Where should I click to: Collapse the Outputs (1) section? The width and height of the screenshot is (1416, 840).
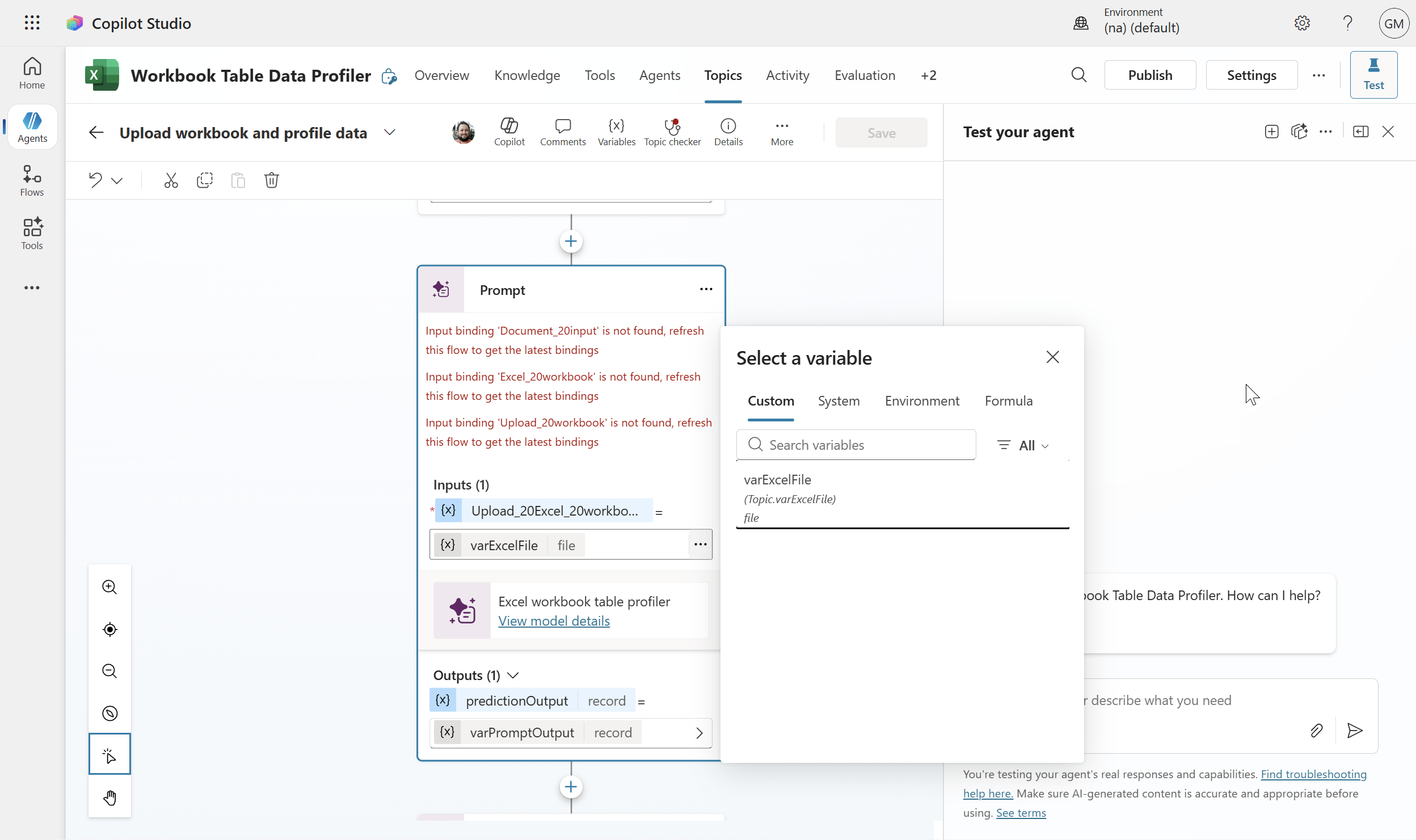coord(513,675)
